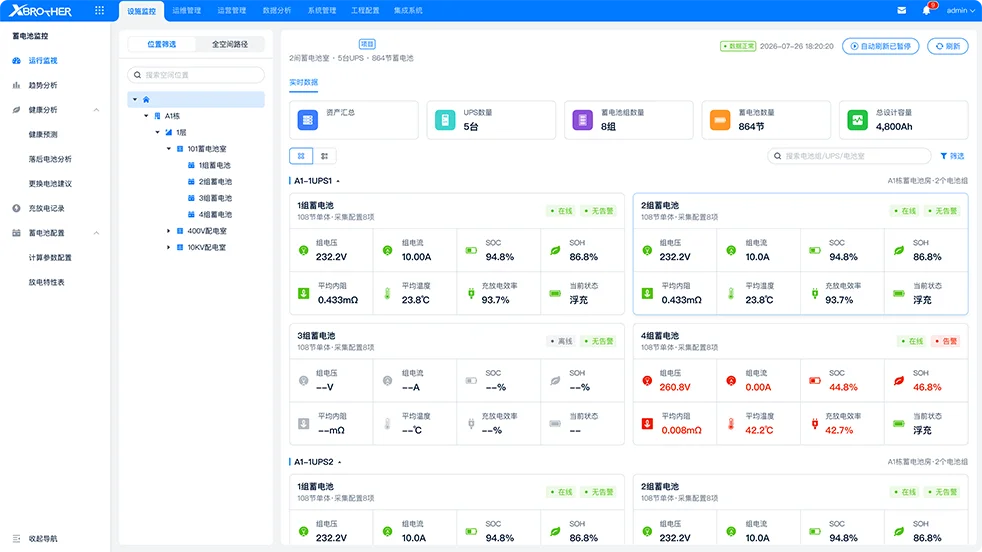This screenshot has width=982, height=552.
Task: Open the admin user dropdown
Action: pos(960,11)
